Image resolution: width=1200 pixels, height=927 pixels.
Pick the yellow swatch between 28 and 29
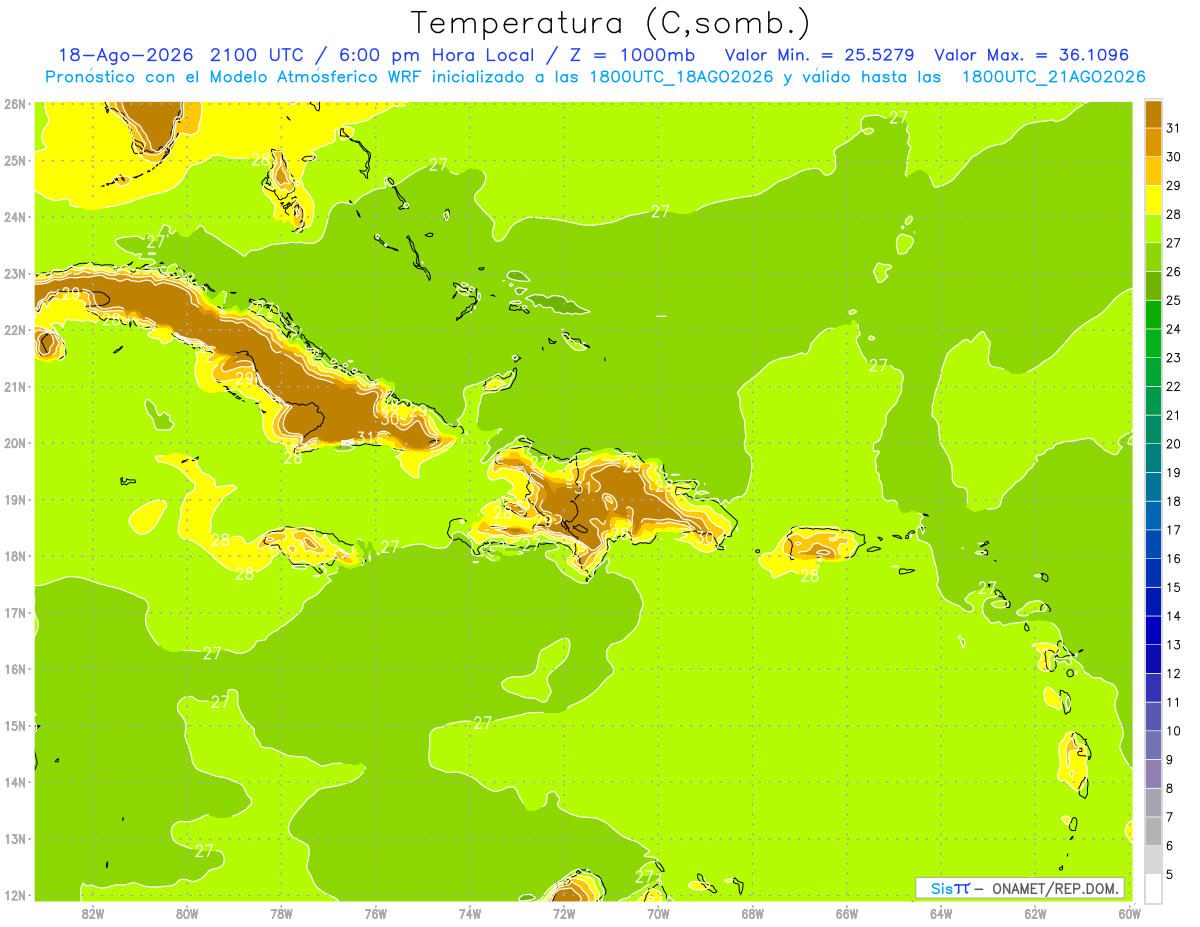coord(1153,200)
